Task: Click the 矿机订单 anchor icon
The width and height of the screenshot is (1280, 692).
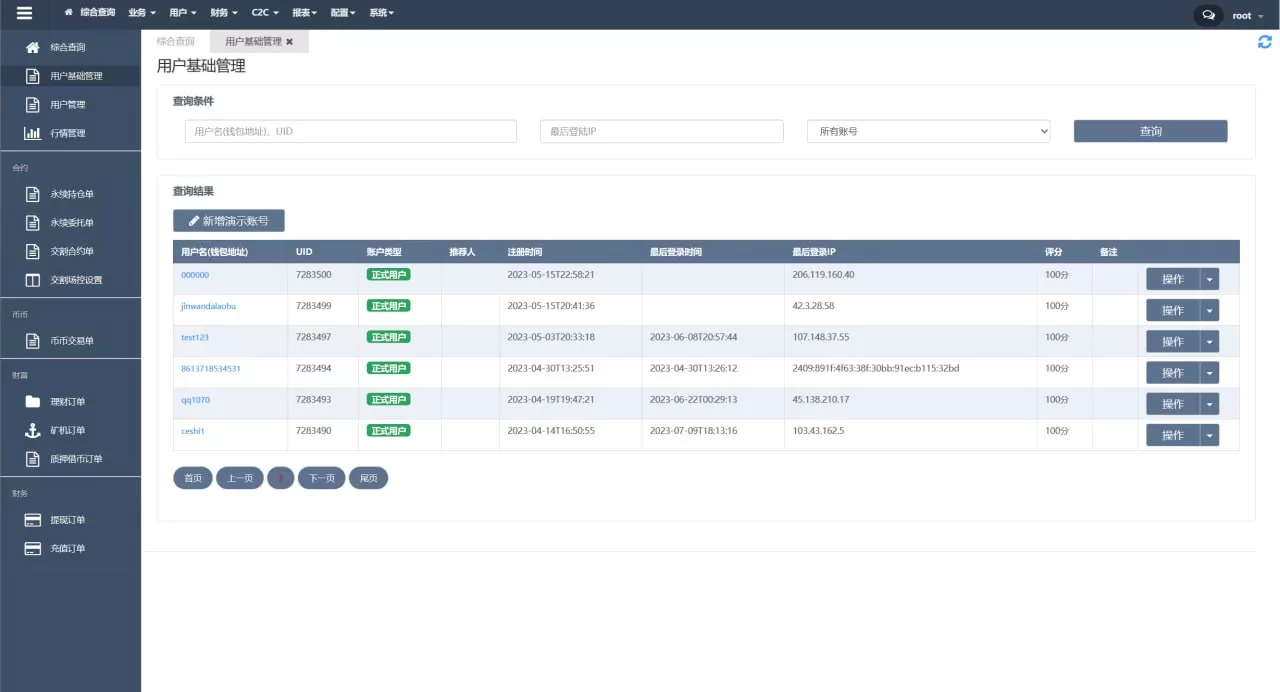Action: click(x=33, y=430)
